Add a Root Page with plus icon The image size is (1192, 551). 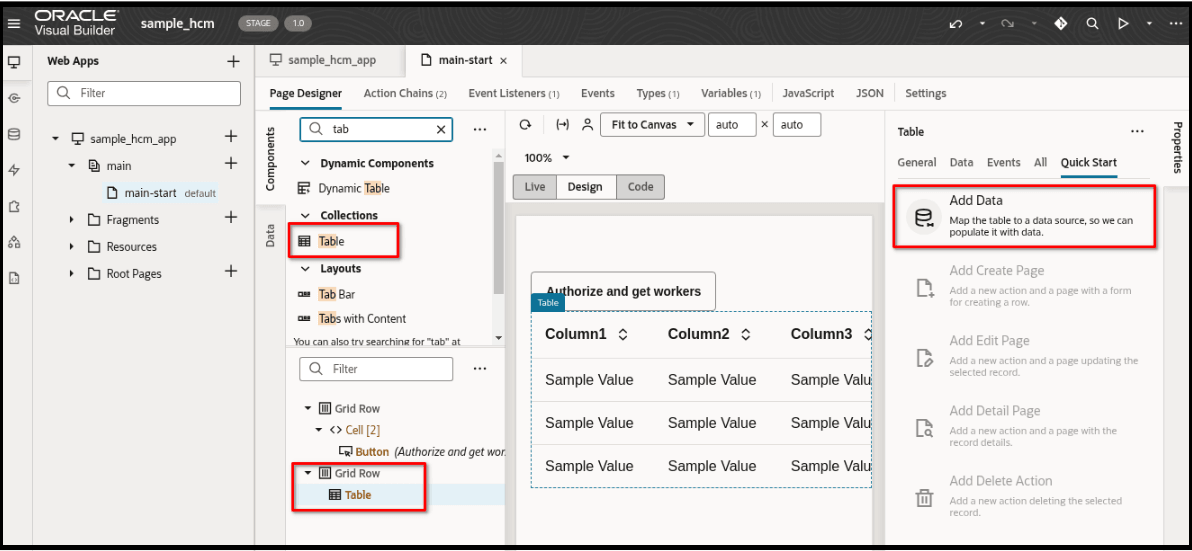point(231,271)
